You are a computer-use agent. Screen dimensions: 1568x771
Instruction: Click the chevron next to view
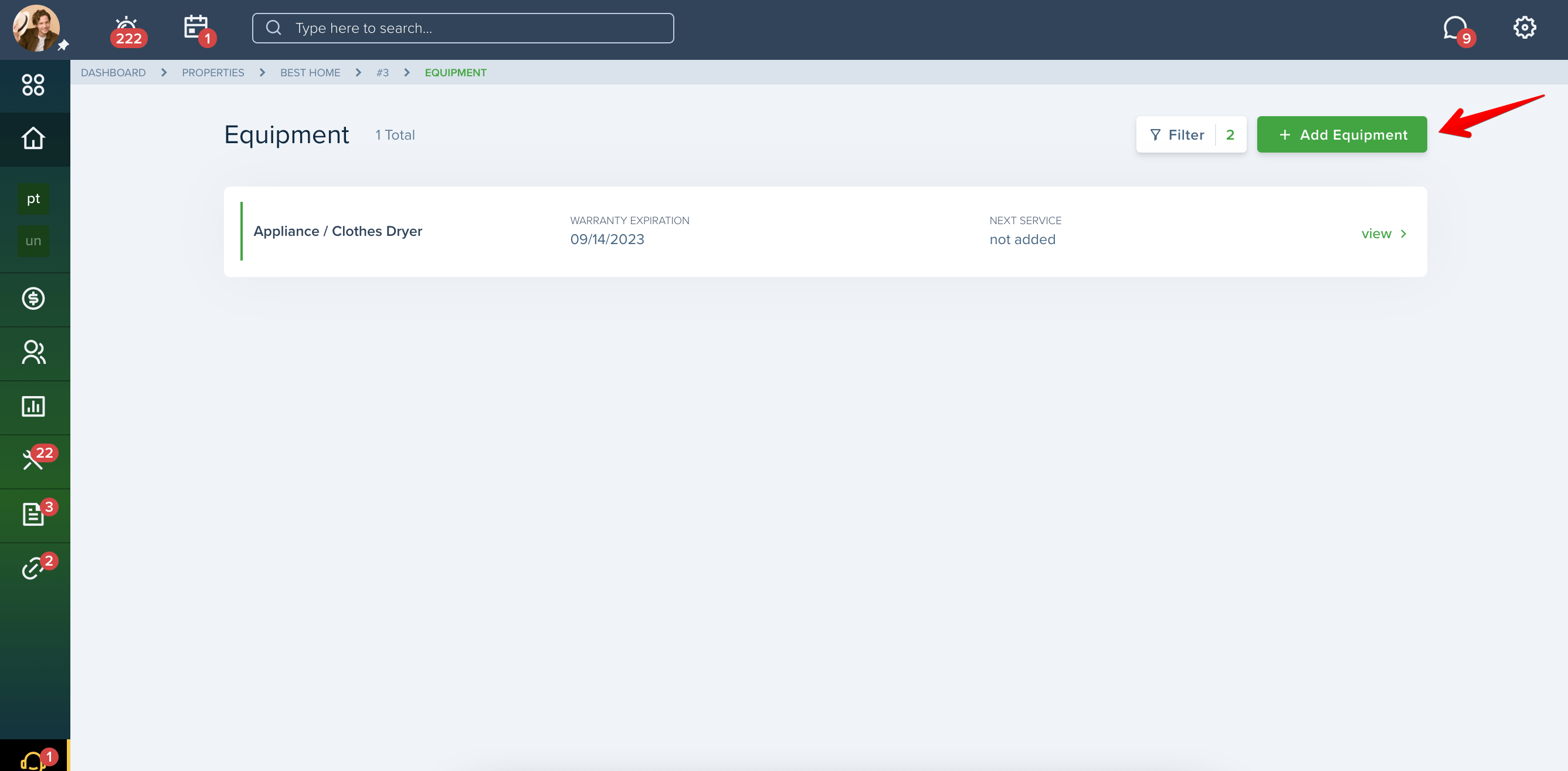[1404, 234]
